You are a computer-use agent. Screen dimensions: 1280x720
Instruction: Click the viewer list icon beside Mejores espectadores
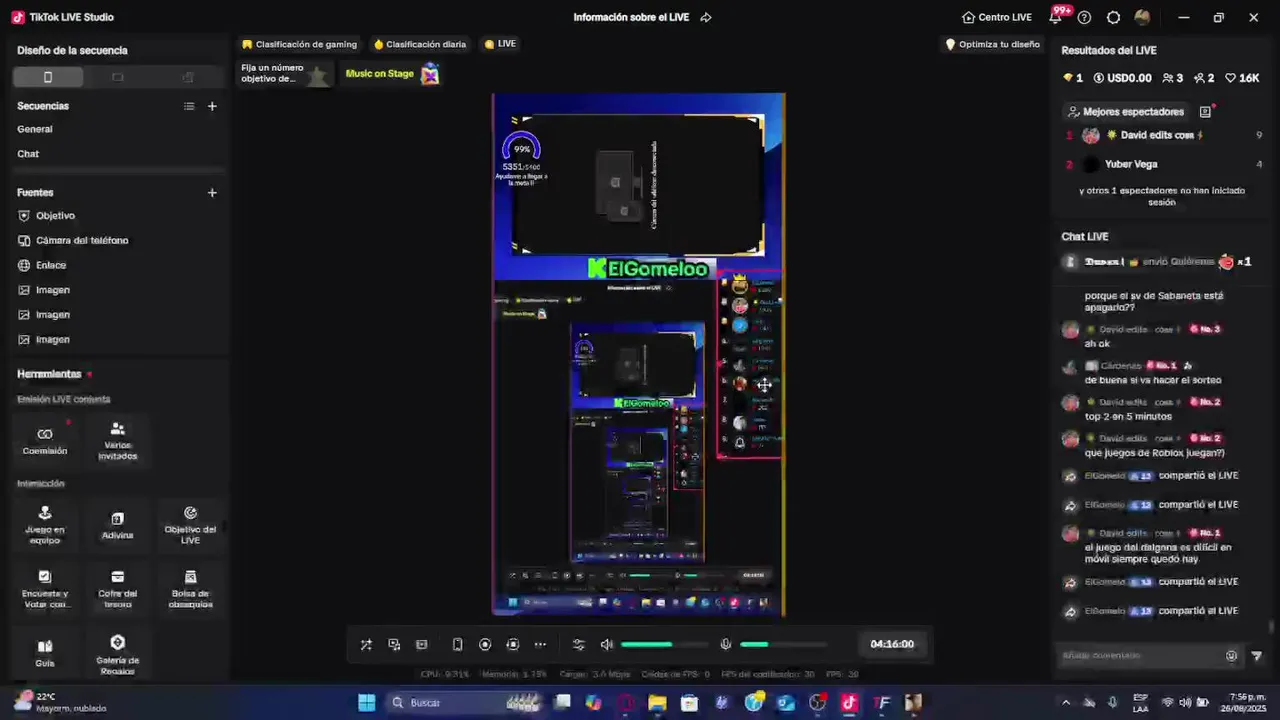coord(1205,112)
